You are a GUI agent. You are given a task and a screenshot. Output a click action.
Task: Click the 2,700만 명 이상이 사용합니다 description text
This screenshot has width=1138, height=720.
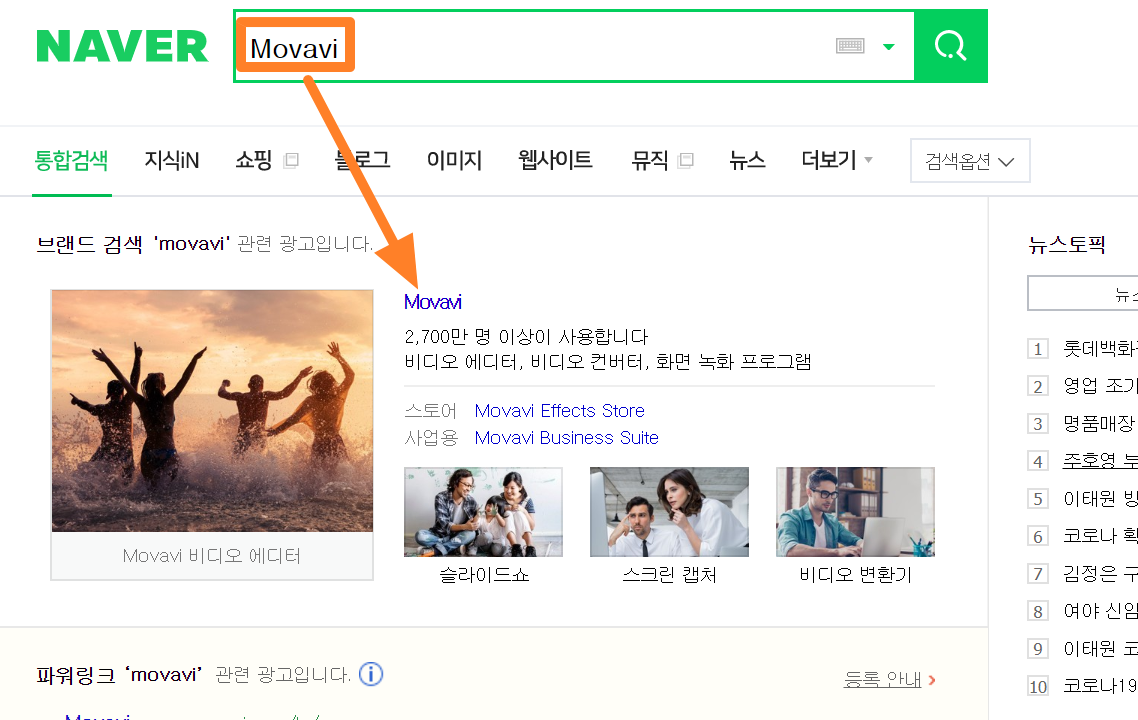[x=526, y=337]
